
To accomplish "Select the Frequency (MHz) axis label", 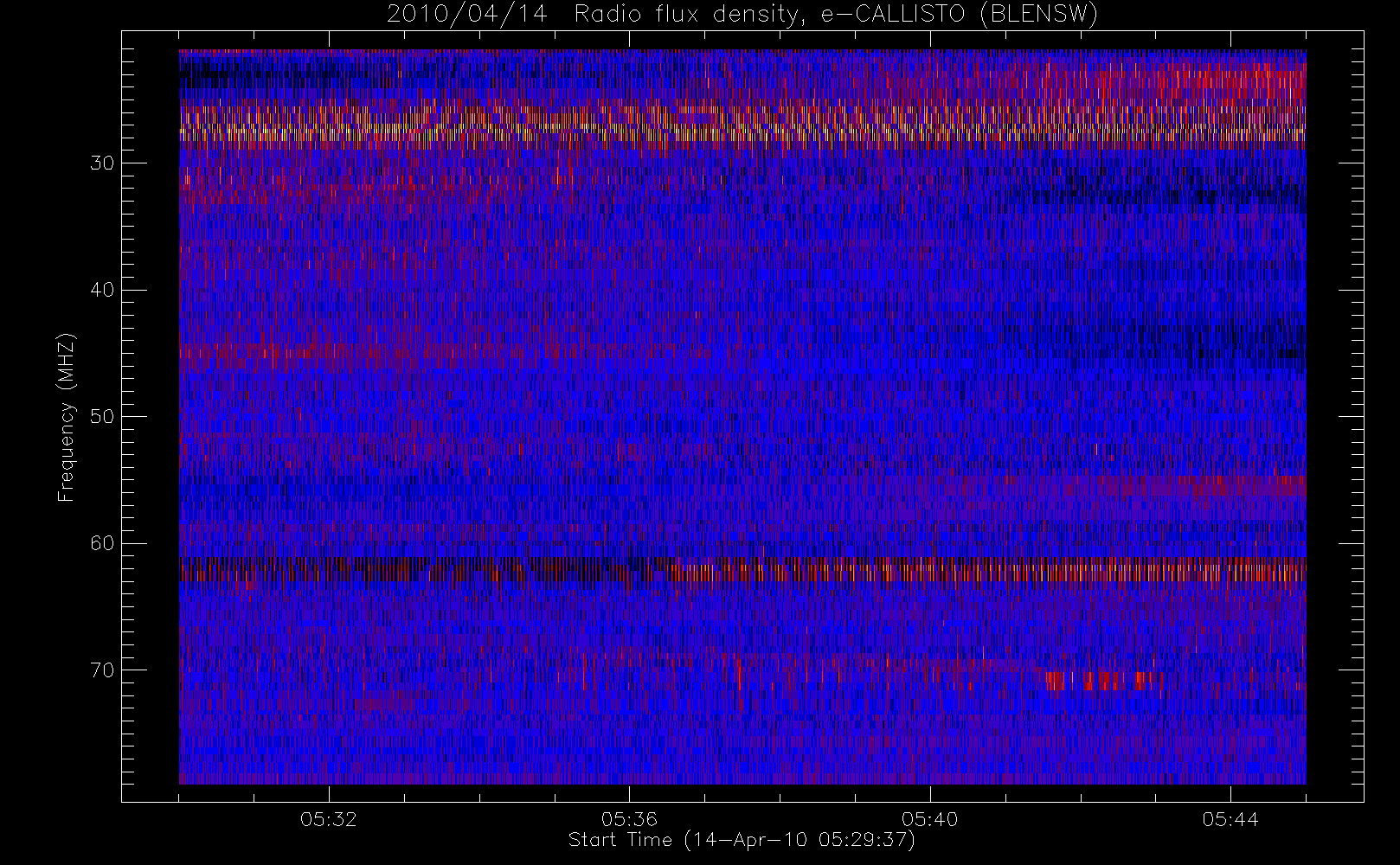I will pos(67,417).
